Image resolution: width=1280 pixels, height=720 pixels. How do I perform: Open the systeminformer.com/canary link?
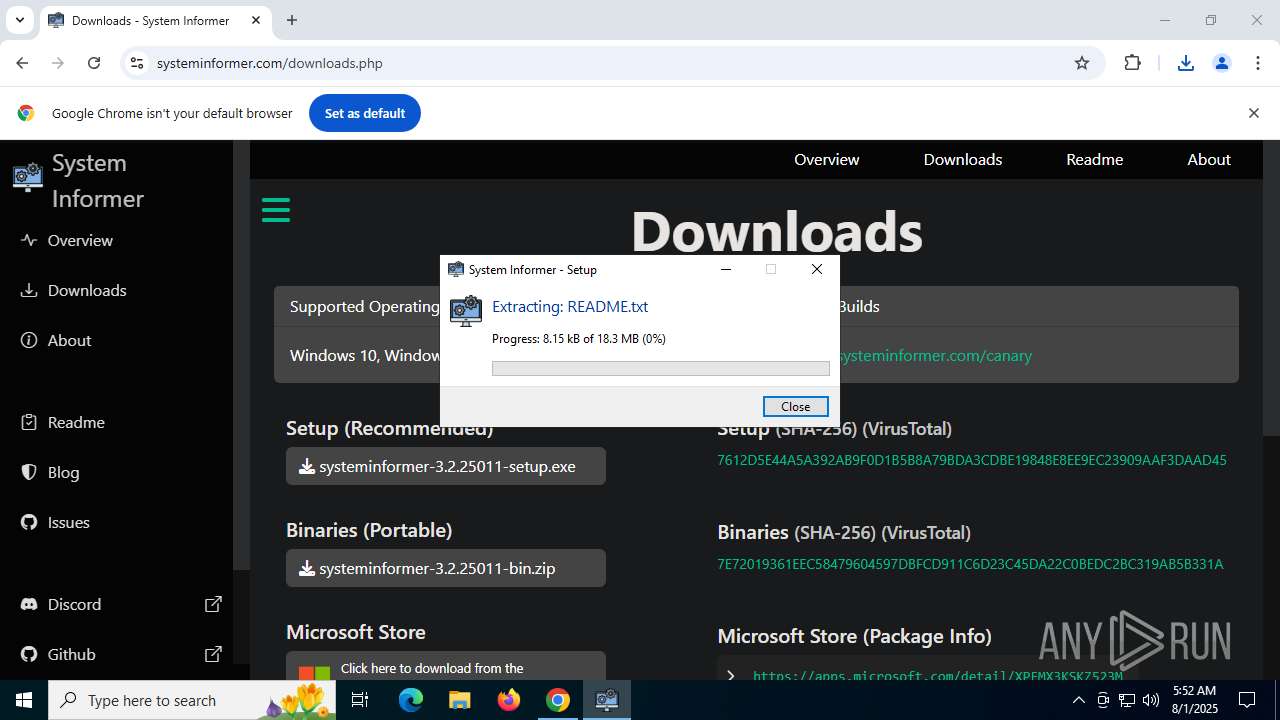[x=934, y=355]
